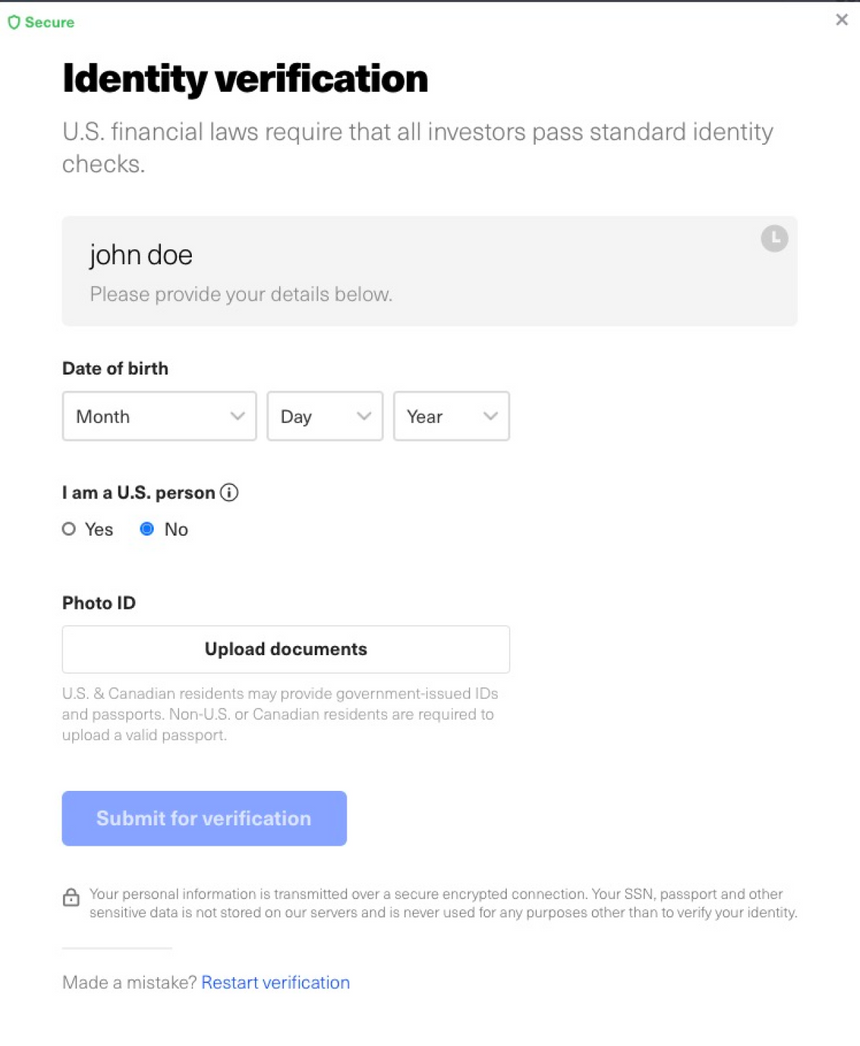Image resolution: width=860 pixels, height=1046 pixels.
Task: Click the Identity verification heading
Action: pos(245,78)
